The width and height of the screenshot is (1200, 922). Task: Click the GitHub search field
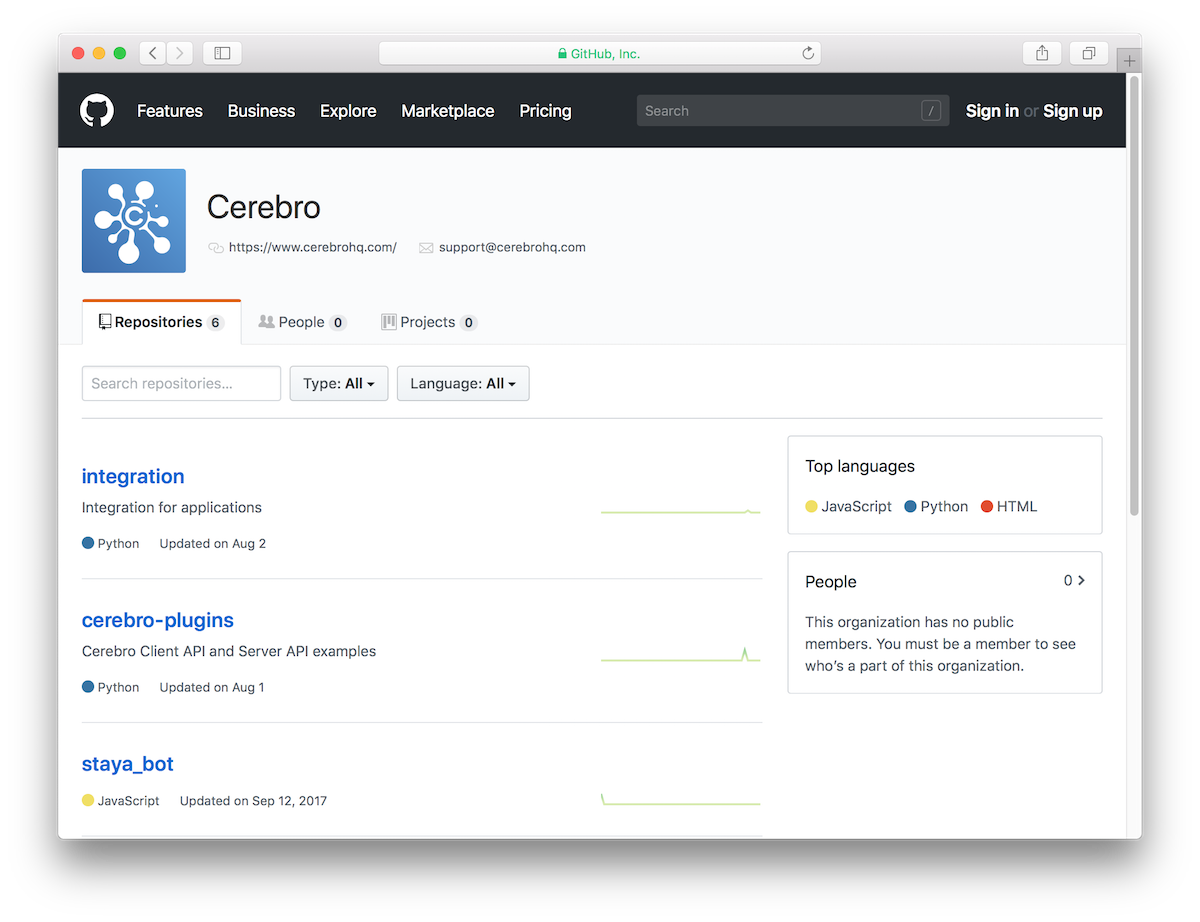[793, 111]
